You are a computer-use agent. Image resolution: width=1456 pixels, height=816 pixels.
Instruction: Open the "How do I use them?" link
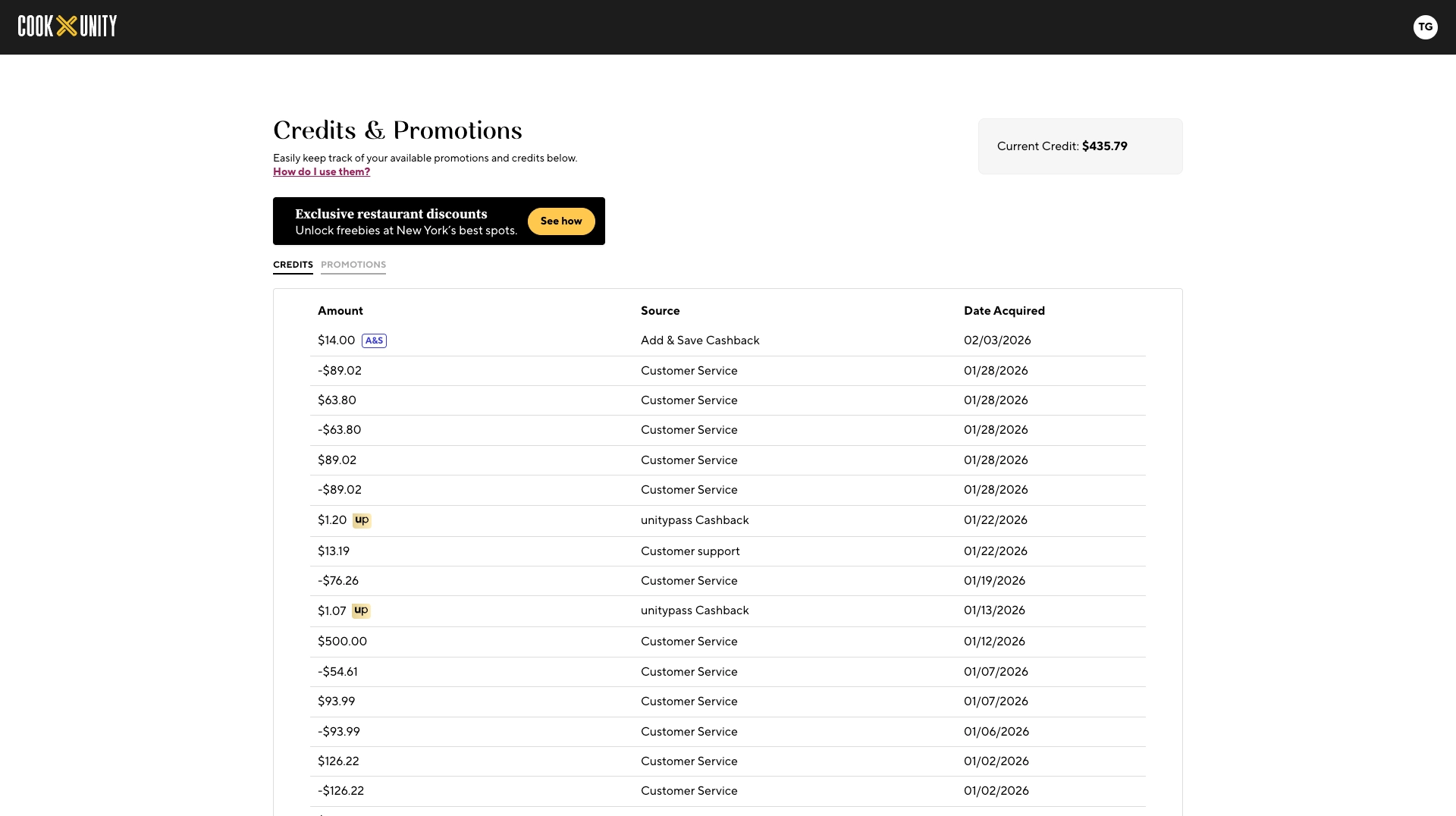pyautogui.click(x=322, y=172)
